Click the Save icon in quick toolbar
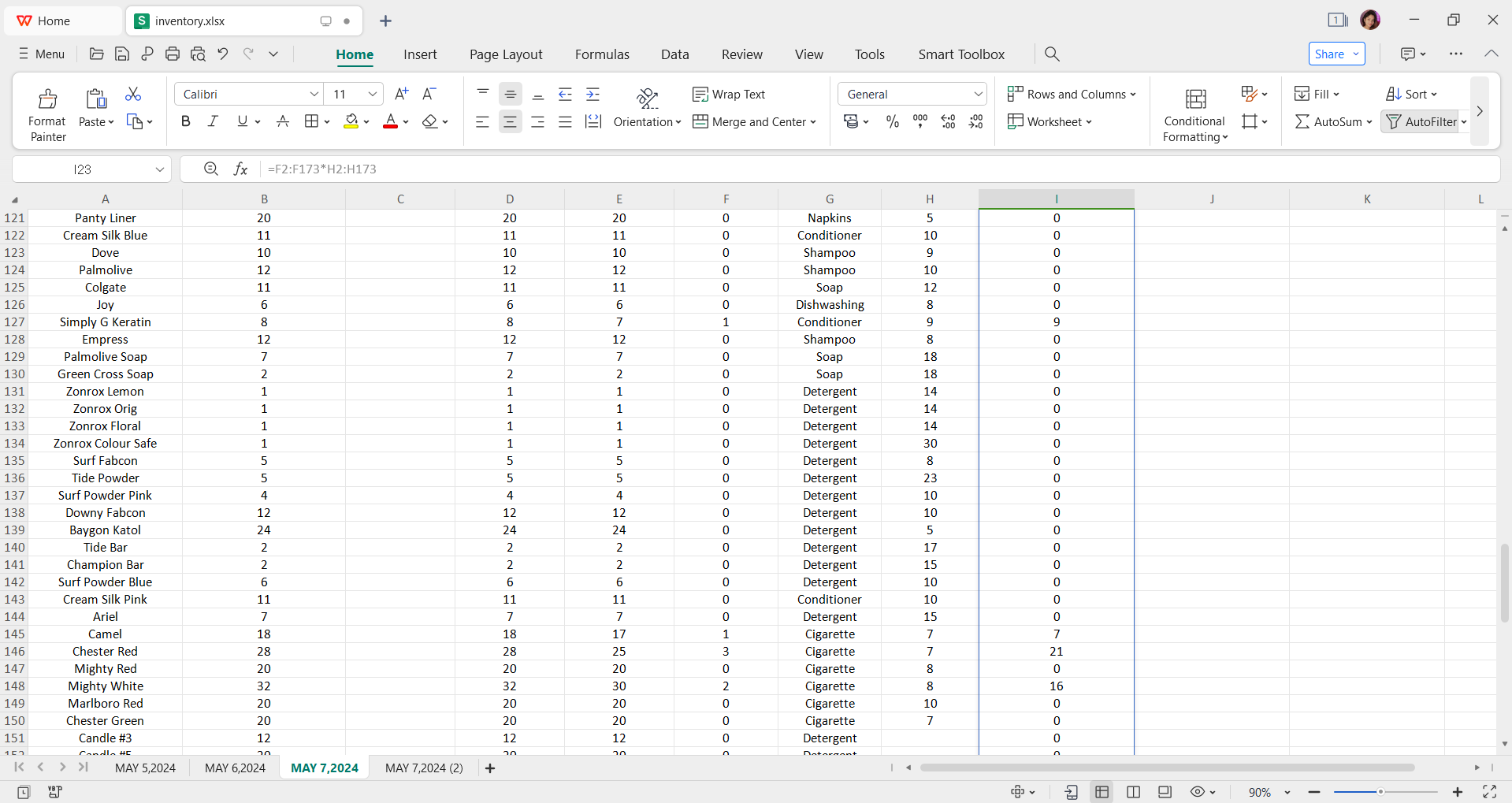 coord(122,54)
